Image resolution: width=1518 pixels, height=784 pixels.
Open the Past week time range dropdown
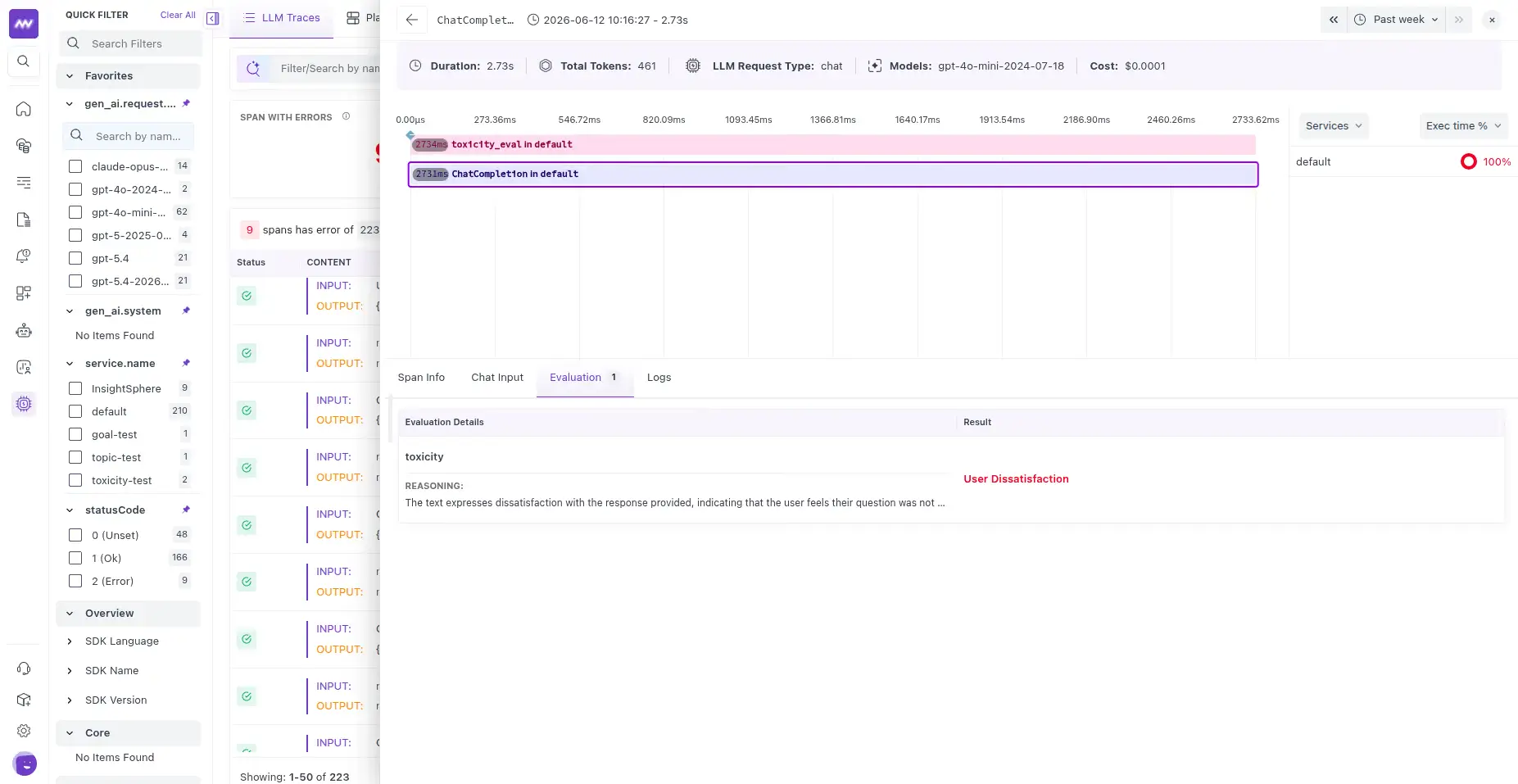(1397, 20)
